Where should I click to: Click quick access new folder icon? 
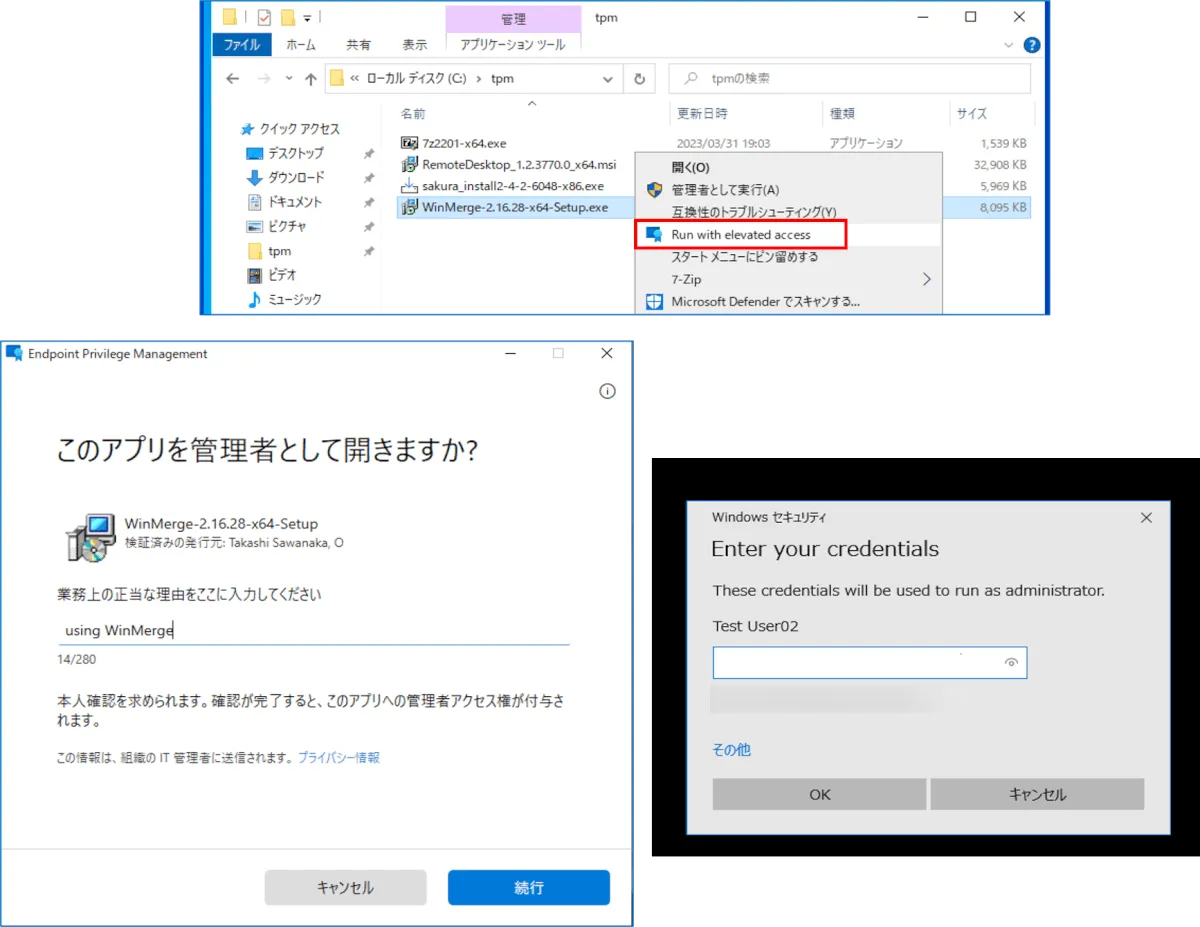point(288,17)
